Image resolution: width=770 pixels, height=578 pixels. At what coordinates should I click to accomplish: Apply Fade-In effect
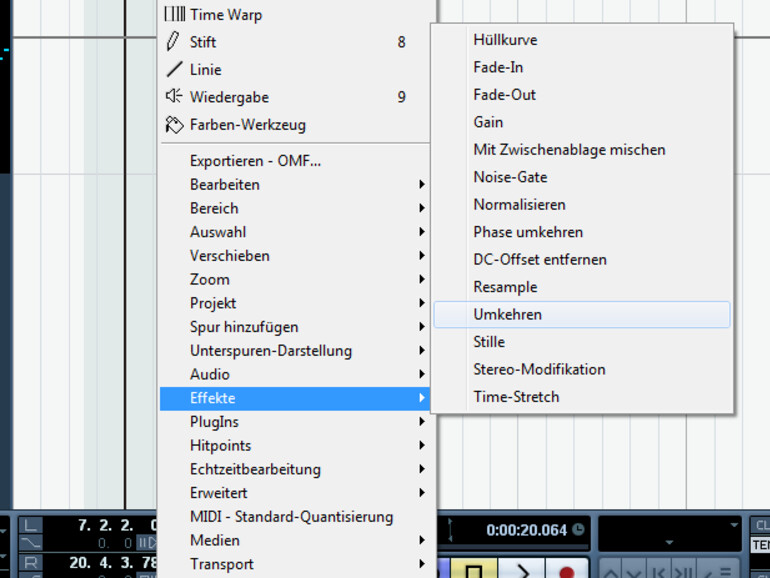tap(582, 67)
